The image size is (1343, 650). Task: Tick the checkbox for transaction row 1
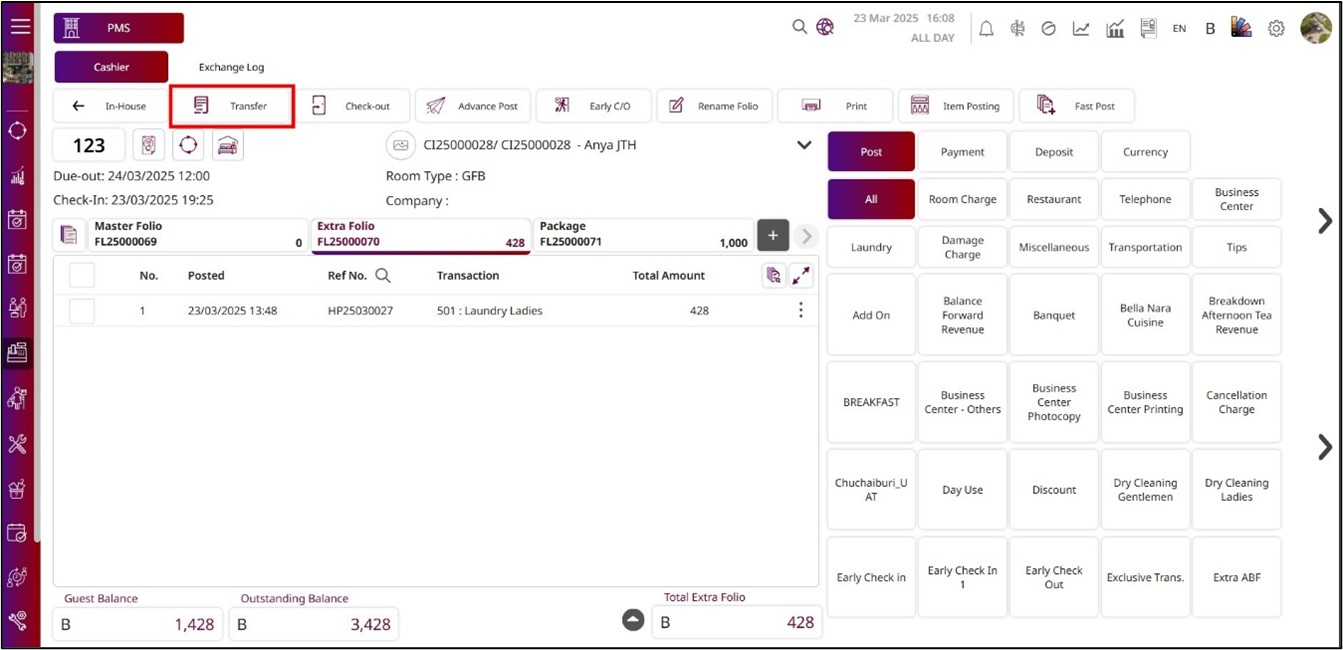[x=82, y=311]
